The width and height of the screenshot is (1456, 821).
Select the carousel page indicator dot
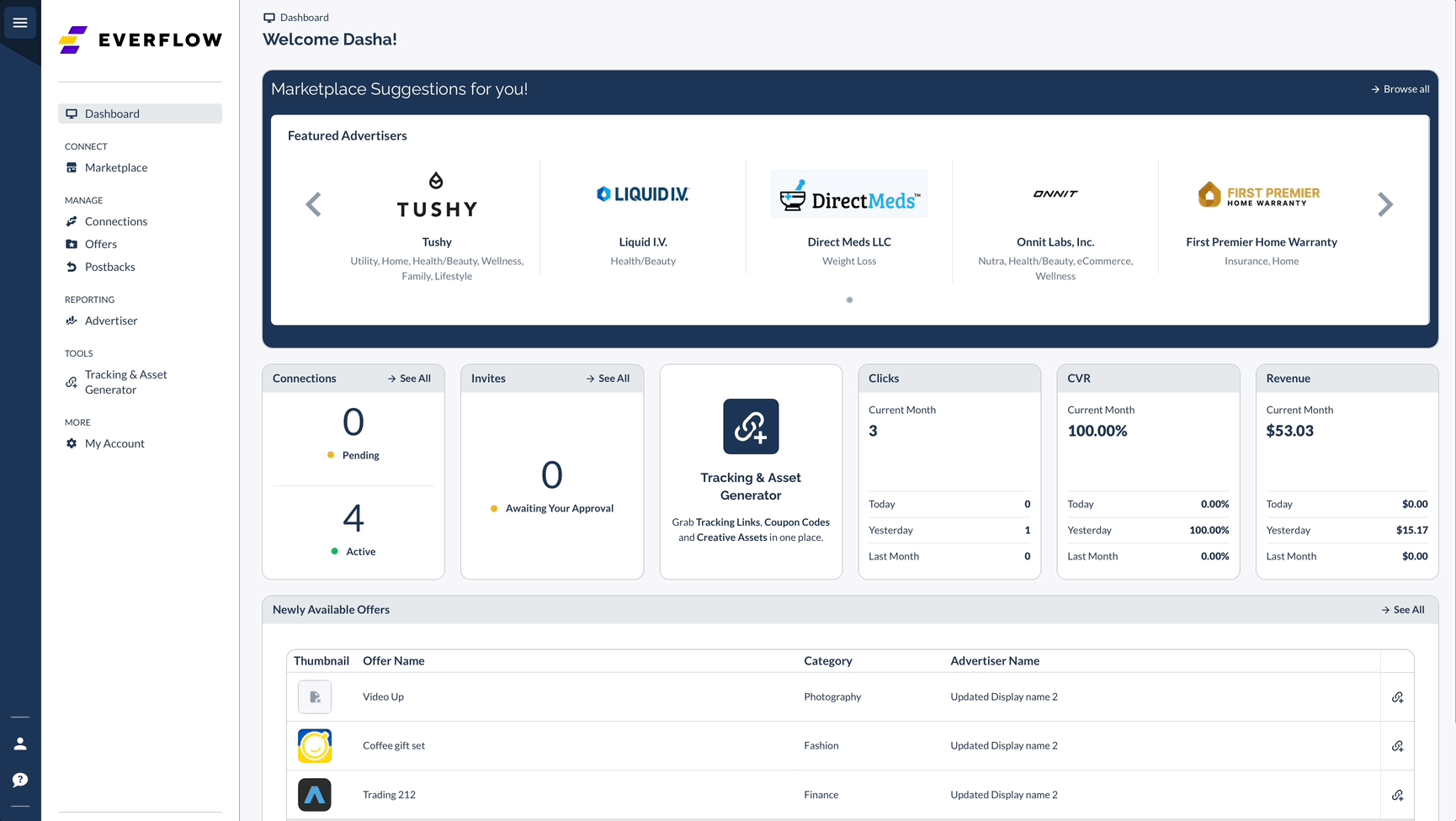pos(849,299)
